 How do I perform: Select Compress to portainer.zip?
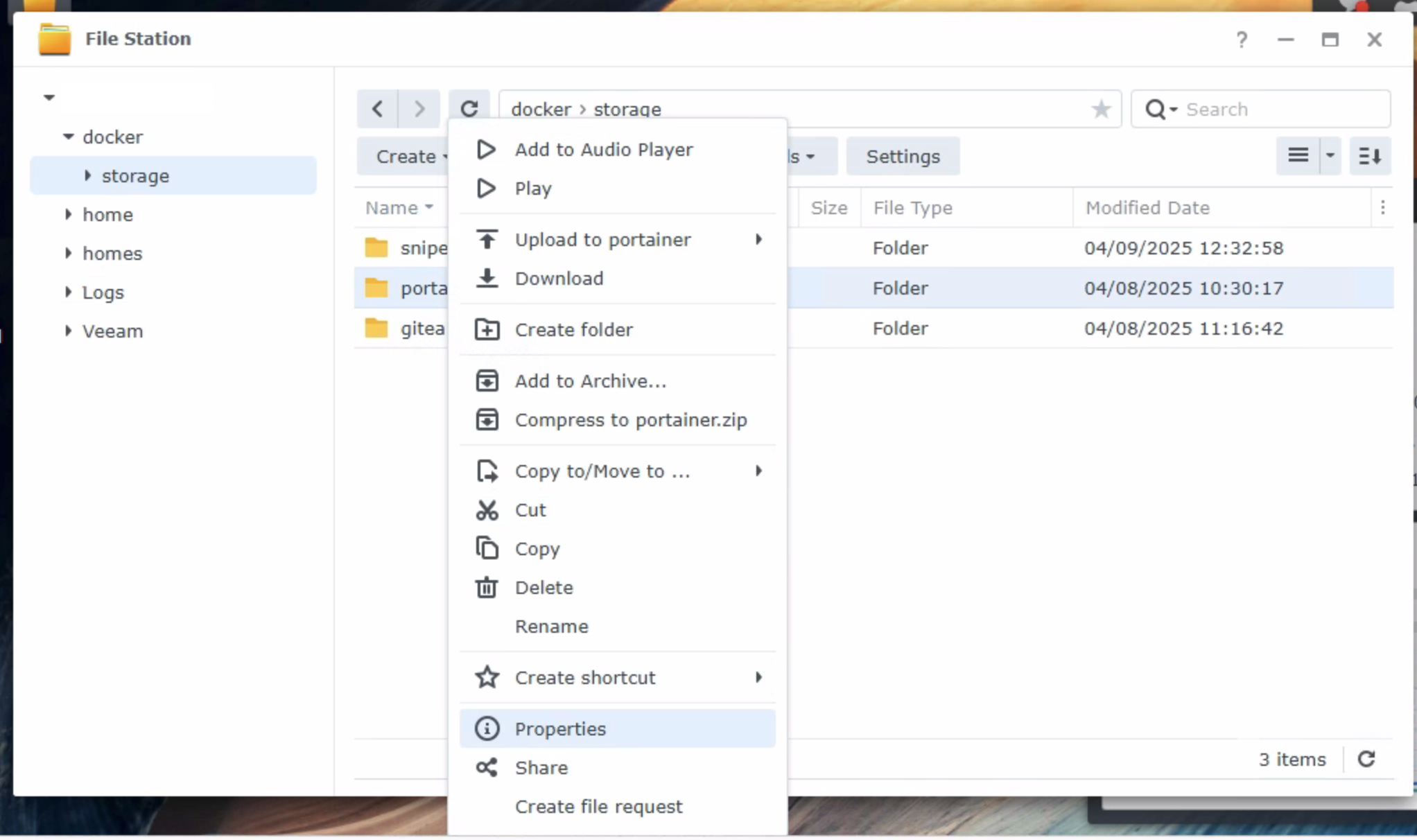(x=617, y=420)
